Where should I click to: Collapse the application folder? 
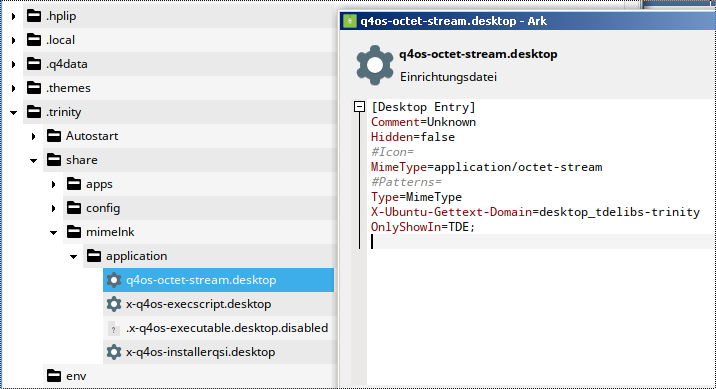tap(74, 257)
